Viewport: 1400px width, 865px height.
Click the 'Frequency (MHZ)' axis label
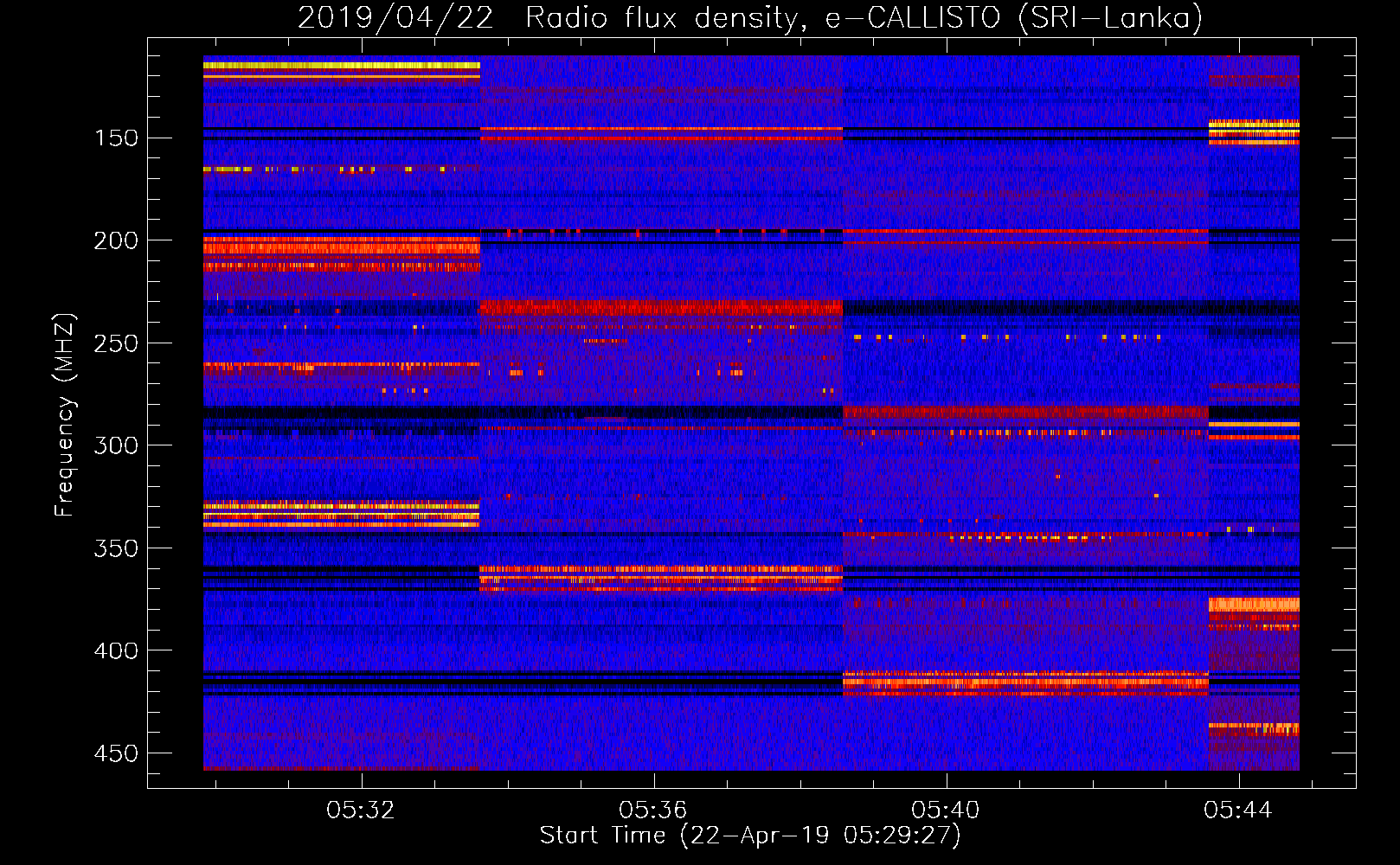click(65, 414)
